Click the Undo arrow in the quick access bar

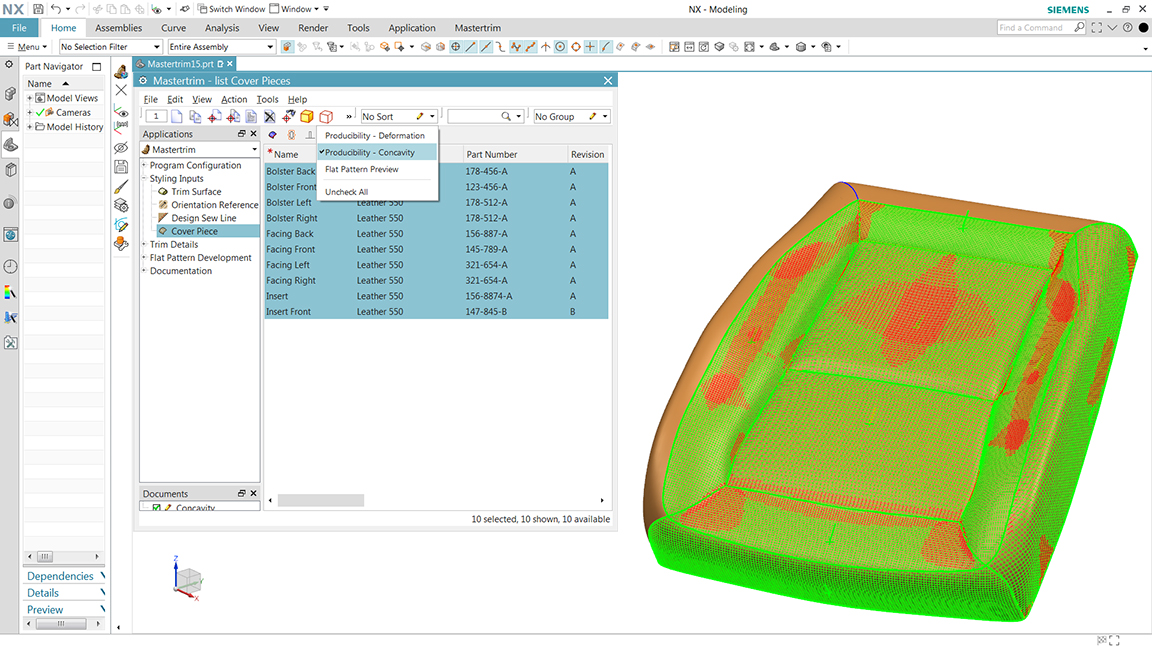pyautogui.click(x=55, y=9)
